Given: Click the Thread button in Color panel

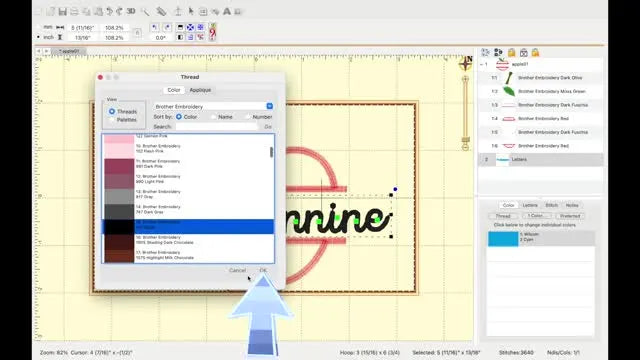Looking at the screenshot, I should (503, 216).
